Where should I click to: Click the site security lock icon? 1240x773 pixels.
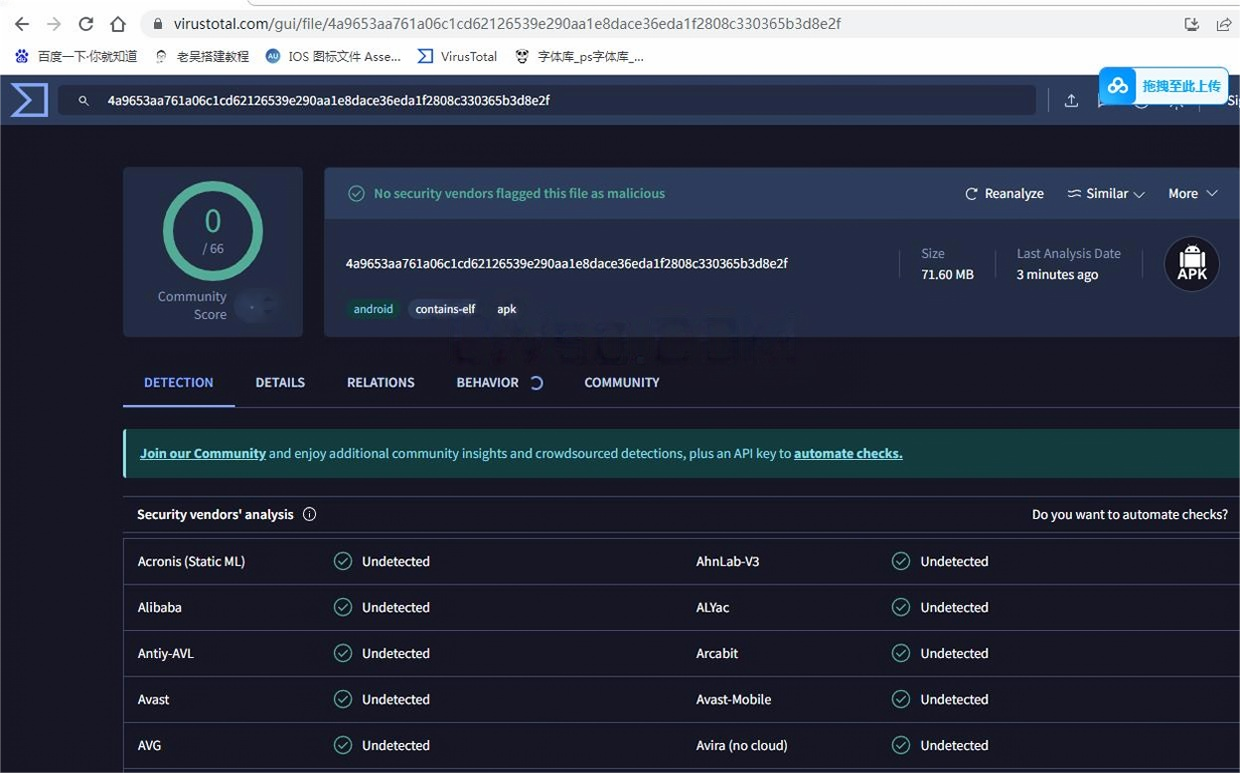tap(157, 24)
